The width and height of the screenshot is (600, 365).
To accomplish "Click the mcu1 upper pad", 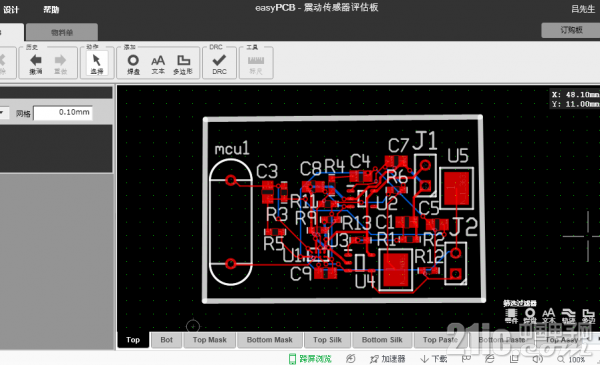I will coord(231,180).
